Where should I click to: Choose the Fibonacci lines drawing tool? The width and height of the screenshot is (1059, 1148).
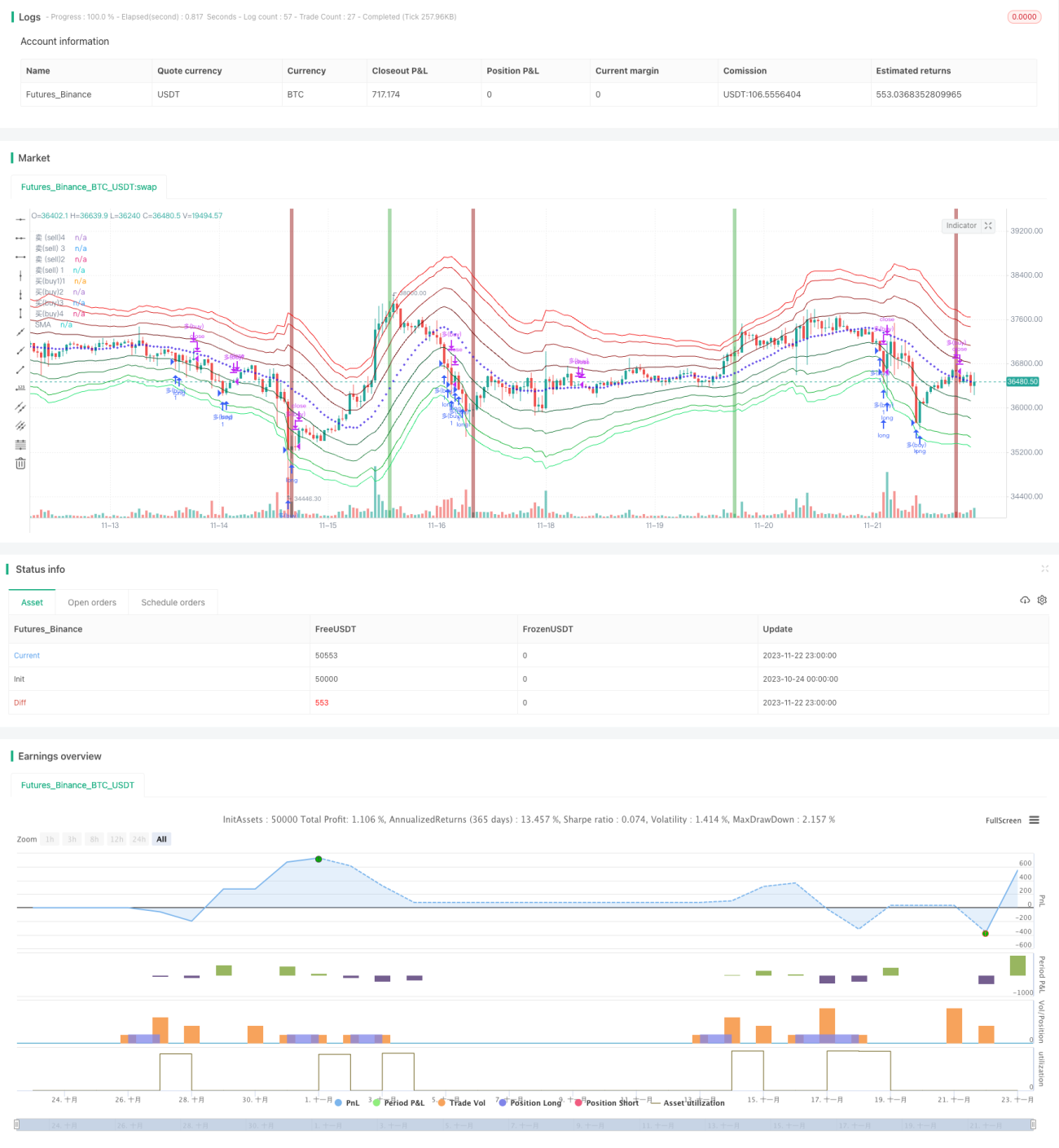[x=20, y=445]
